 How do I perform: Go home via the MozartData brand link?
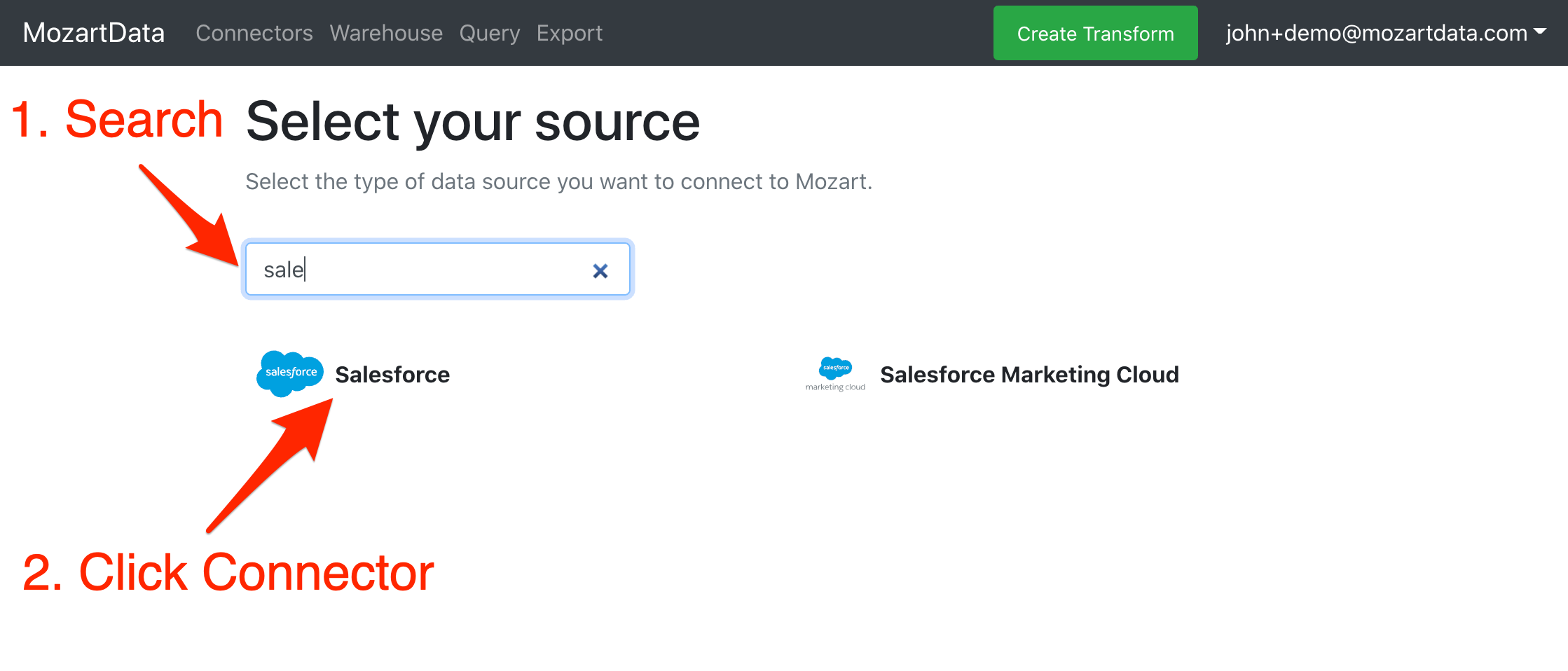point(94,33)
